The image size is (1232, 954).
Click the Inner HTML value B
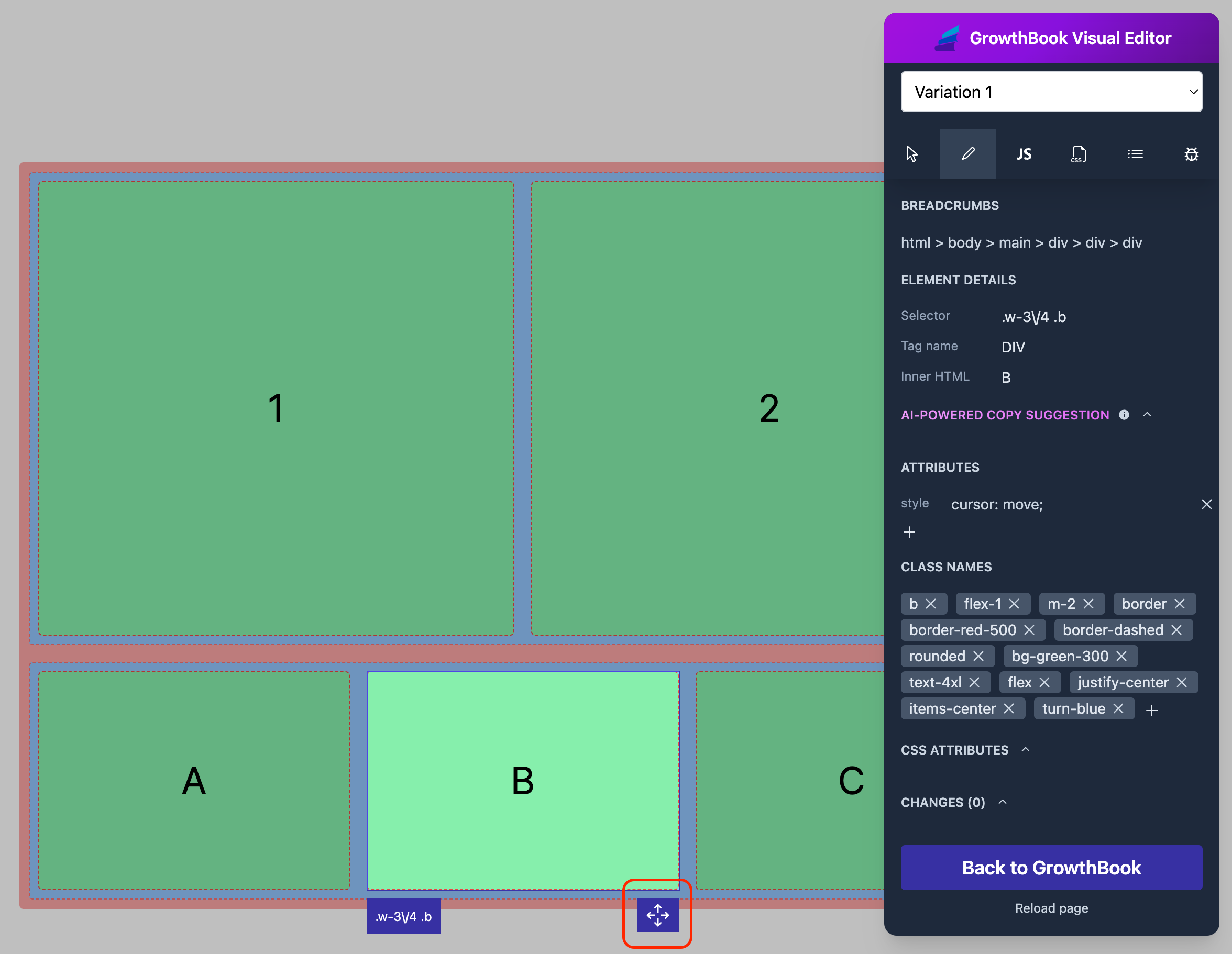point(1006,378)
